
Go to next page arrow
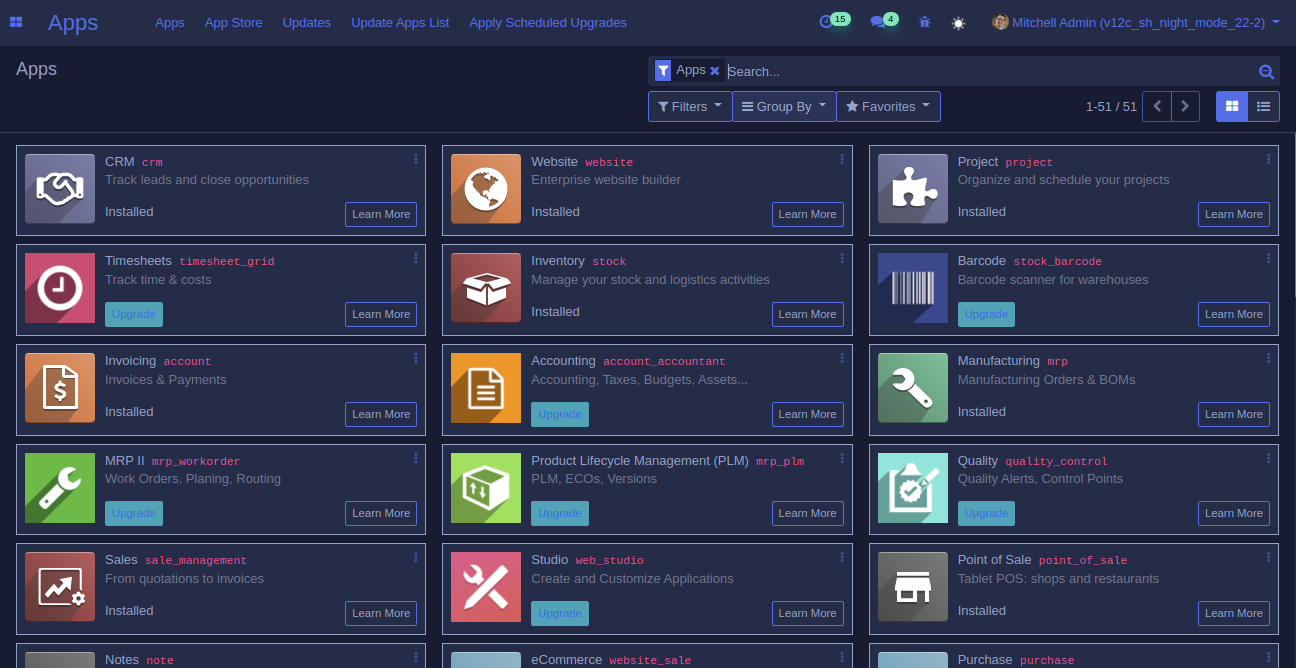tap(1186, 106)
